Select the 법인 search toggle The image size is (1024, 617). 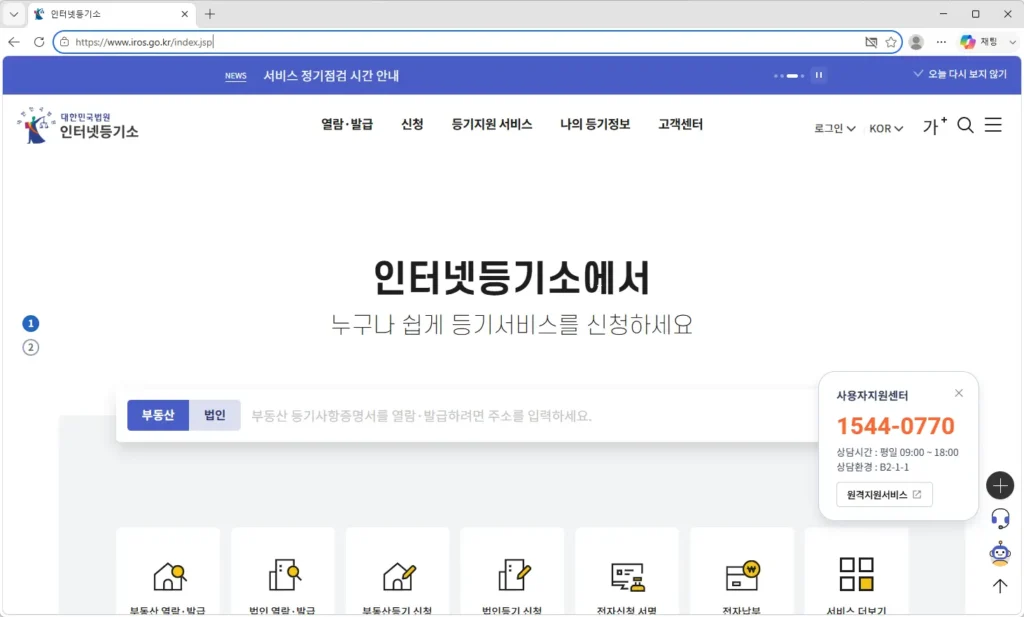(215, 415)
